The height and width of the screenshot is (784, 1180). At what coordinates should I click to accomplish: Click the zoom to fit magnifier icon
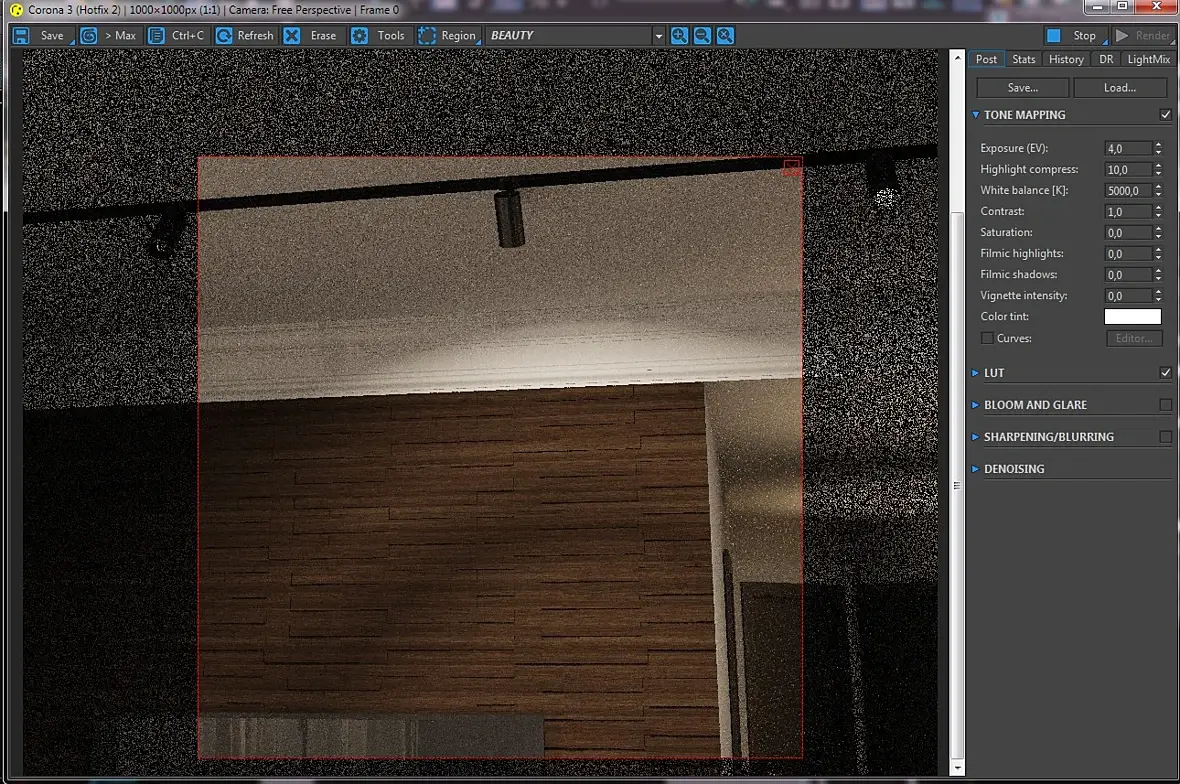coord(725,35)
